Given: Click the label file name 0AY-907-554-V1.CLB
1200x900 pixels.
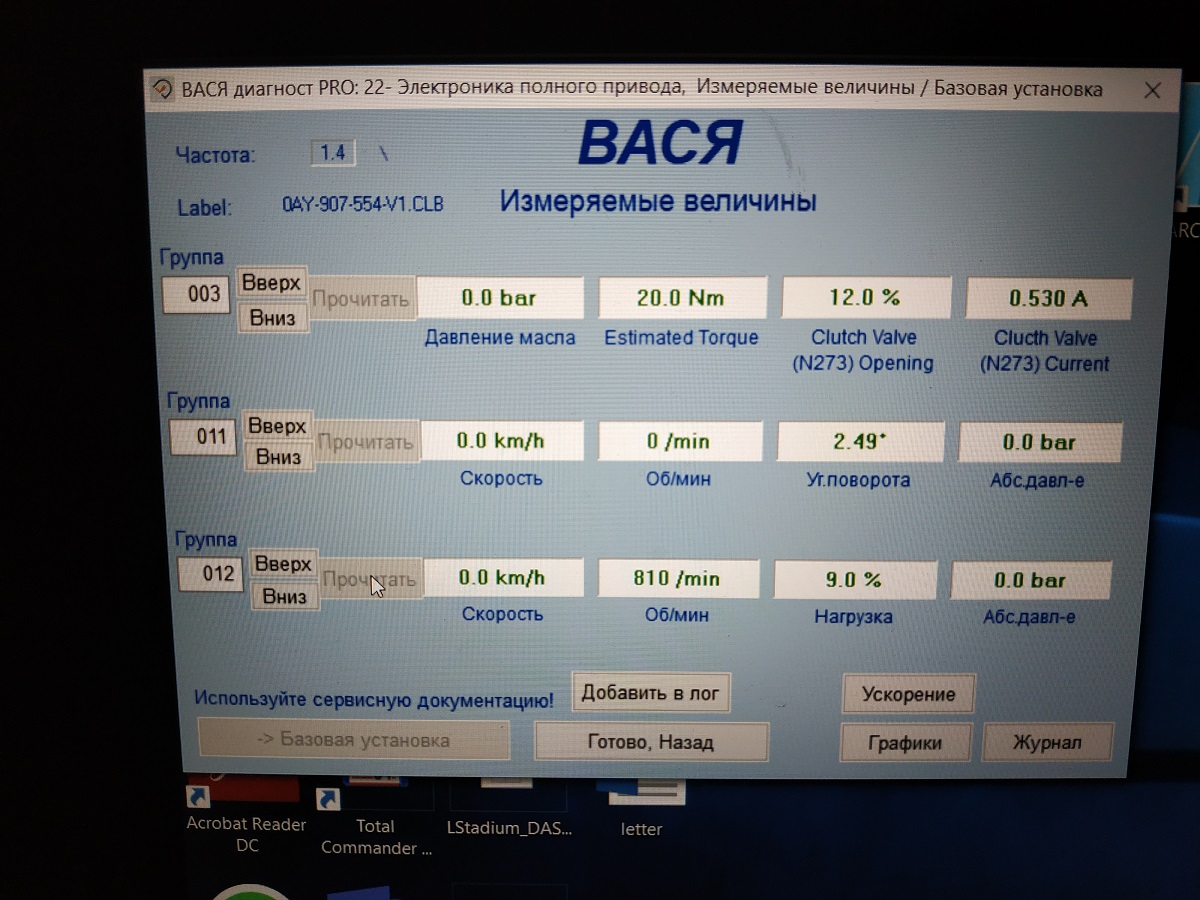Looking at the screenshot, I should pyautogui.click(x=363, y=204).
